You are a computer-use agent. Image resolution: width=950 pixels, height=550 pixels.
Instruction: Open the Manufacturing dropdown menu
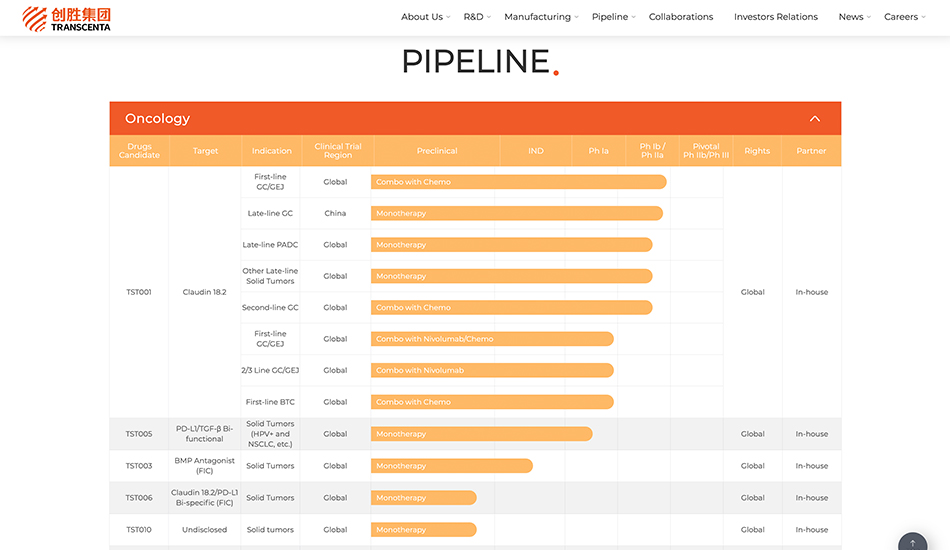[x=540, y=17]
